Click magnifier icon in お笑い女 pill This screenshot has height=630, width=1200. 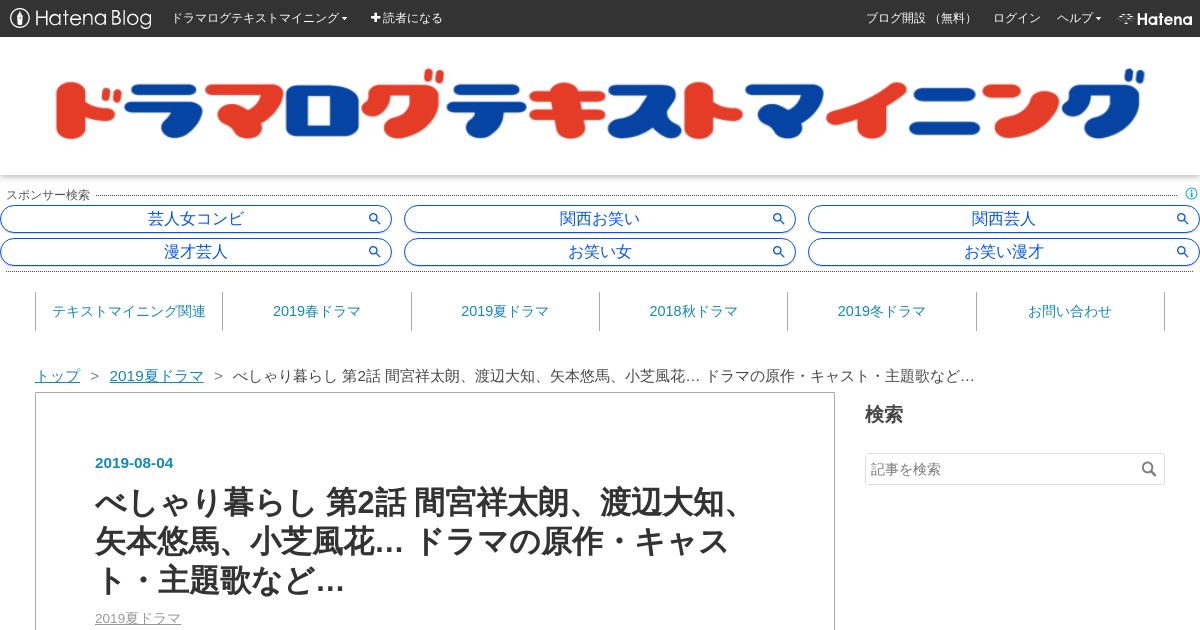click(x=779, y=252)
